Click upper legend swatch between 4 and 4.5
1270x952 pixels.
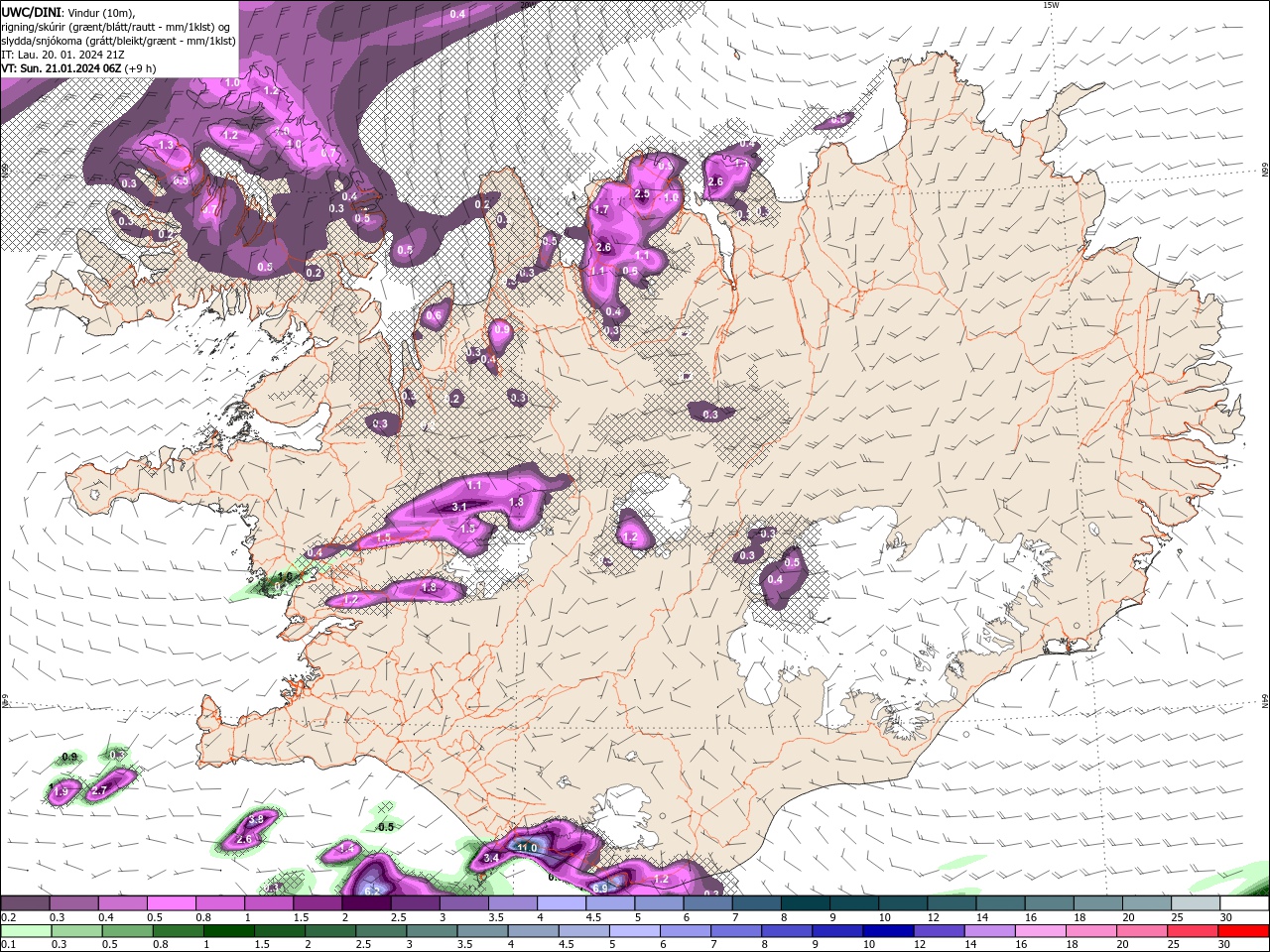(x=562, y=903)
